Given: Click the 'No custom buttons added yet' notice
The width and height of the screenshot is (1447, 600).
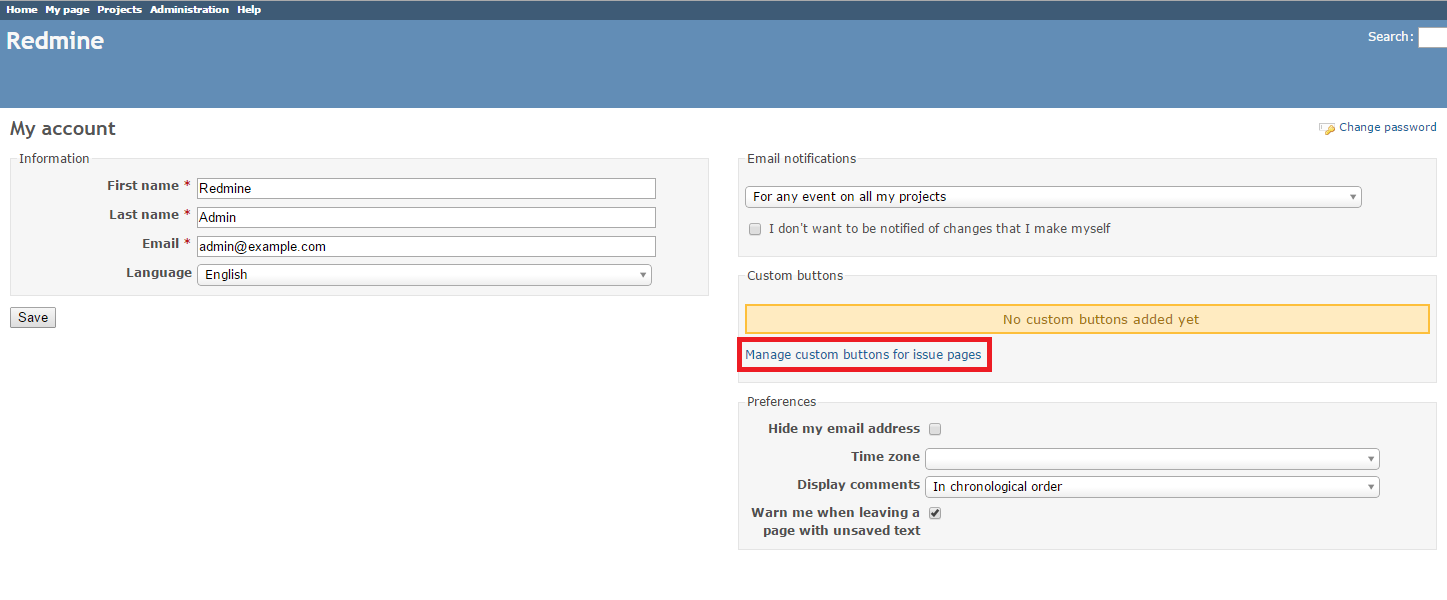Looking at the screenshot, I should (x=1087, y=319).
